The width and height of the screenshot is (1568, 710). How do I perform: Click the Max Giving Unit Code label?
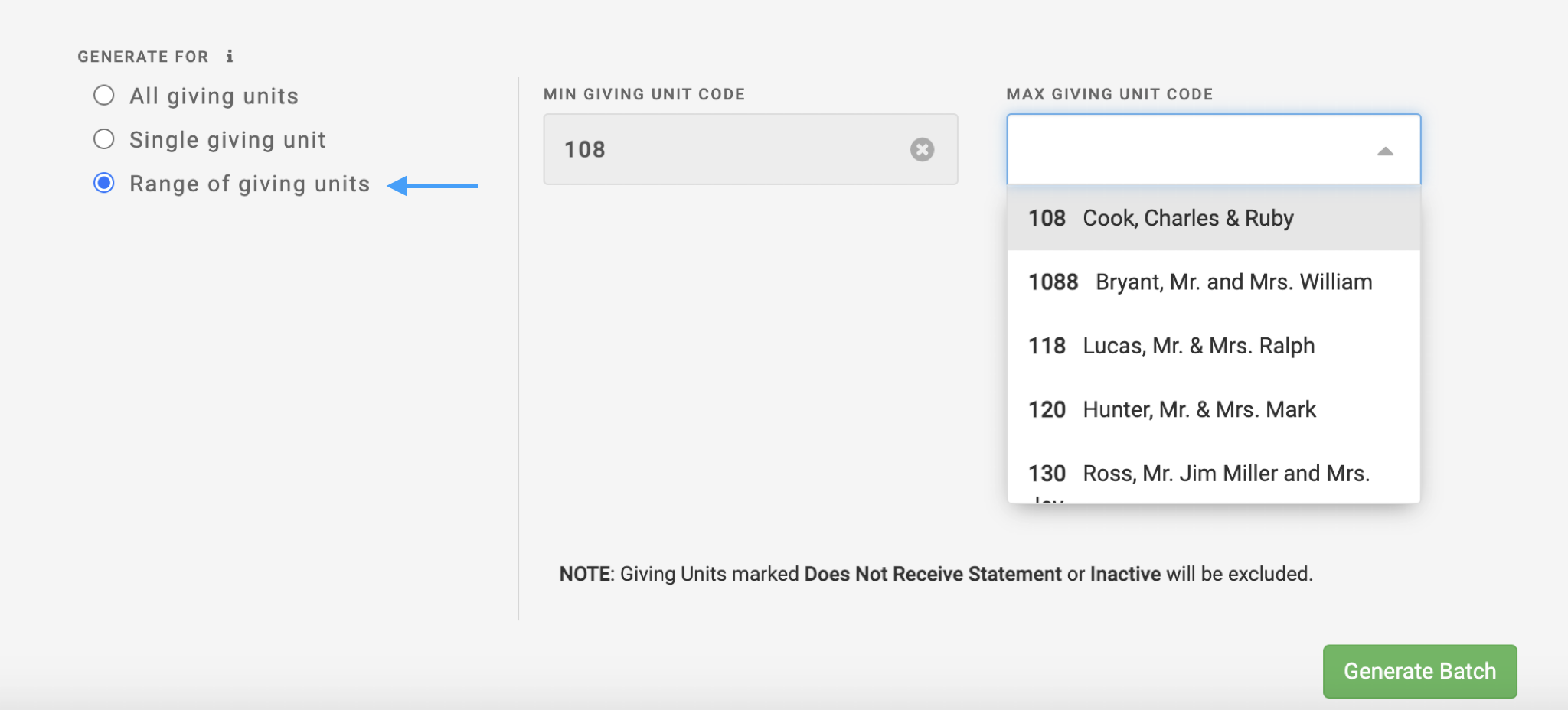pyautogui.click(x=1109, y=94)
